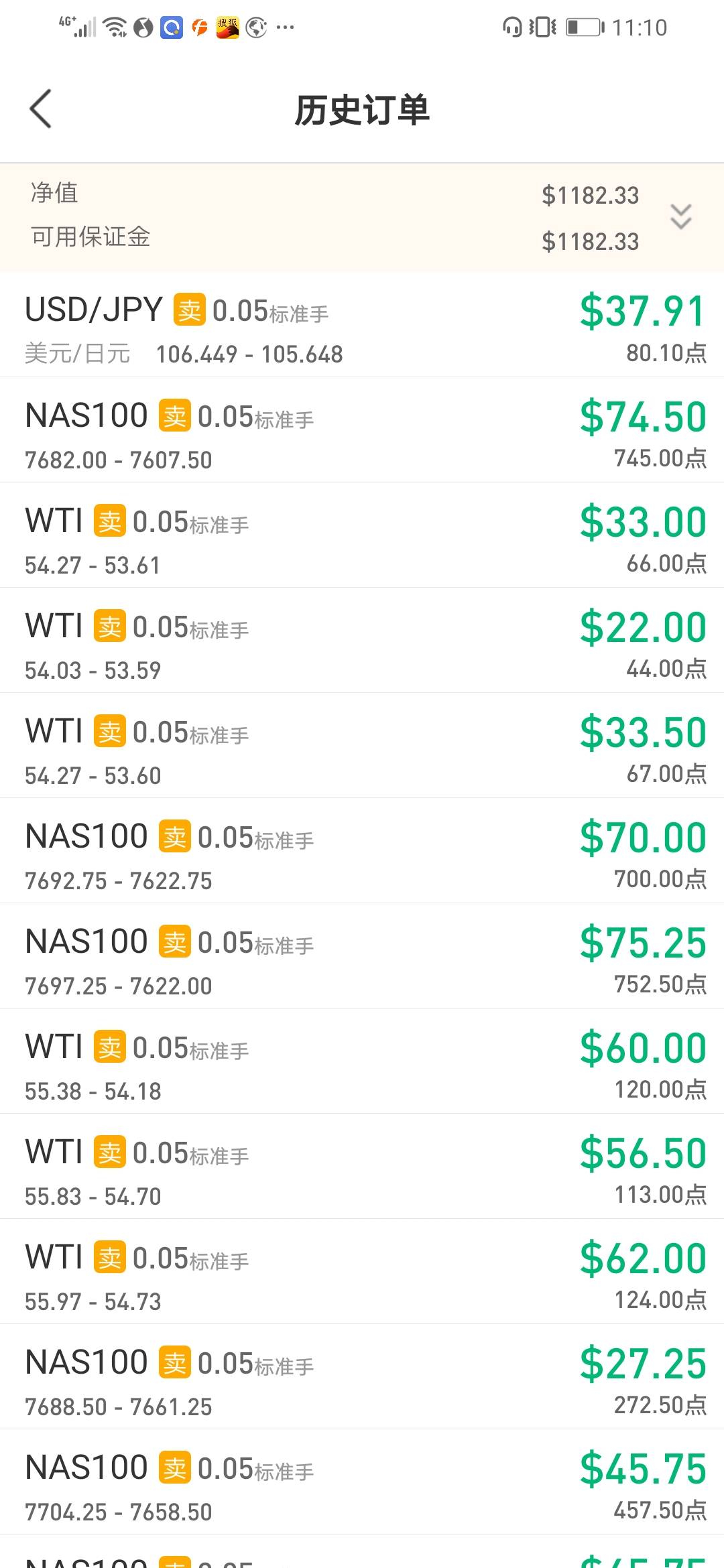Open the NAS100 order with $27.25 profit

pyautogui.click(x=362, y=1376)
